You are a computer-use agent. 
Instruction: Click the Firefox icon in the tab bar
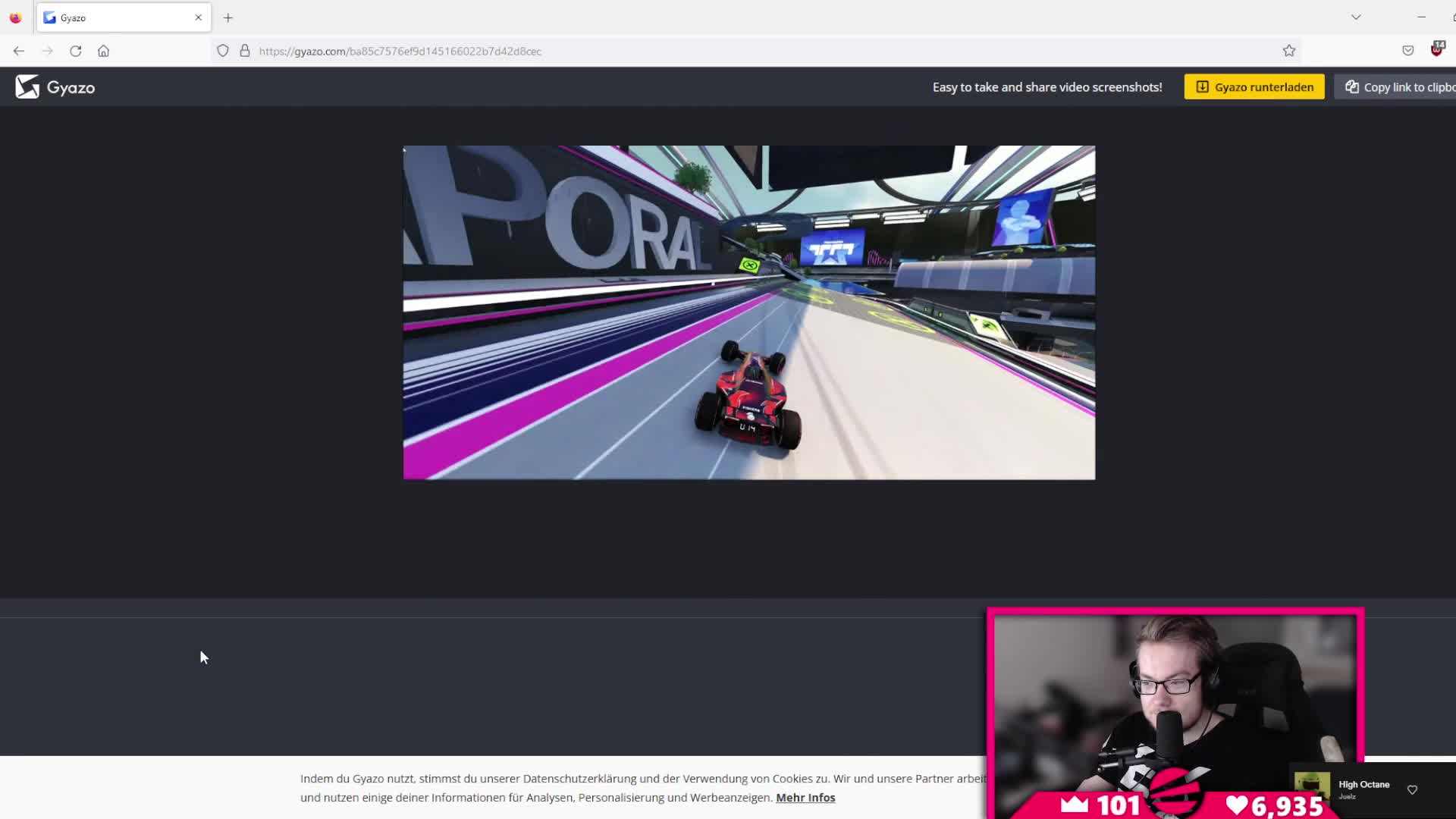coord(15,17)
